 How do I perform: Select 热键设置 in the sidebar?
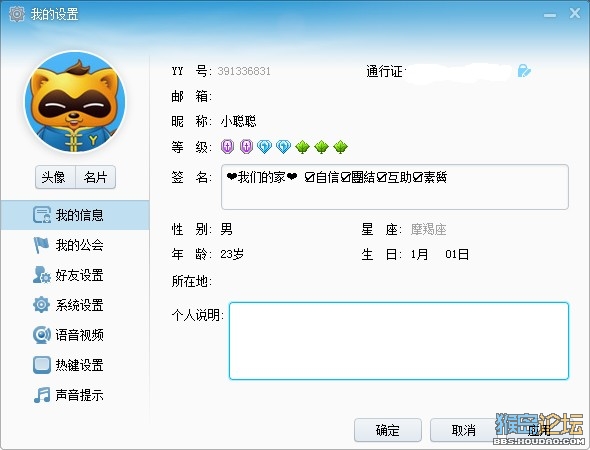click(75, 365)
